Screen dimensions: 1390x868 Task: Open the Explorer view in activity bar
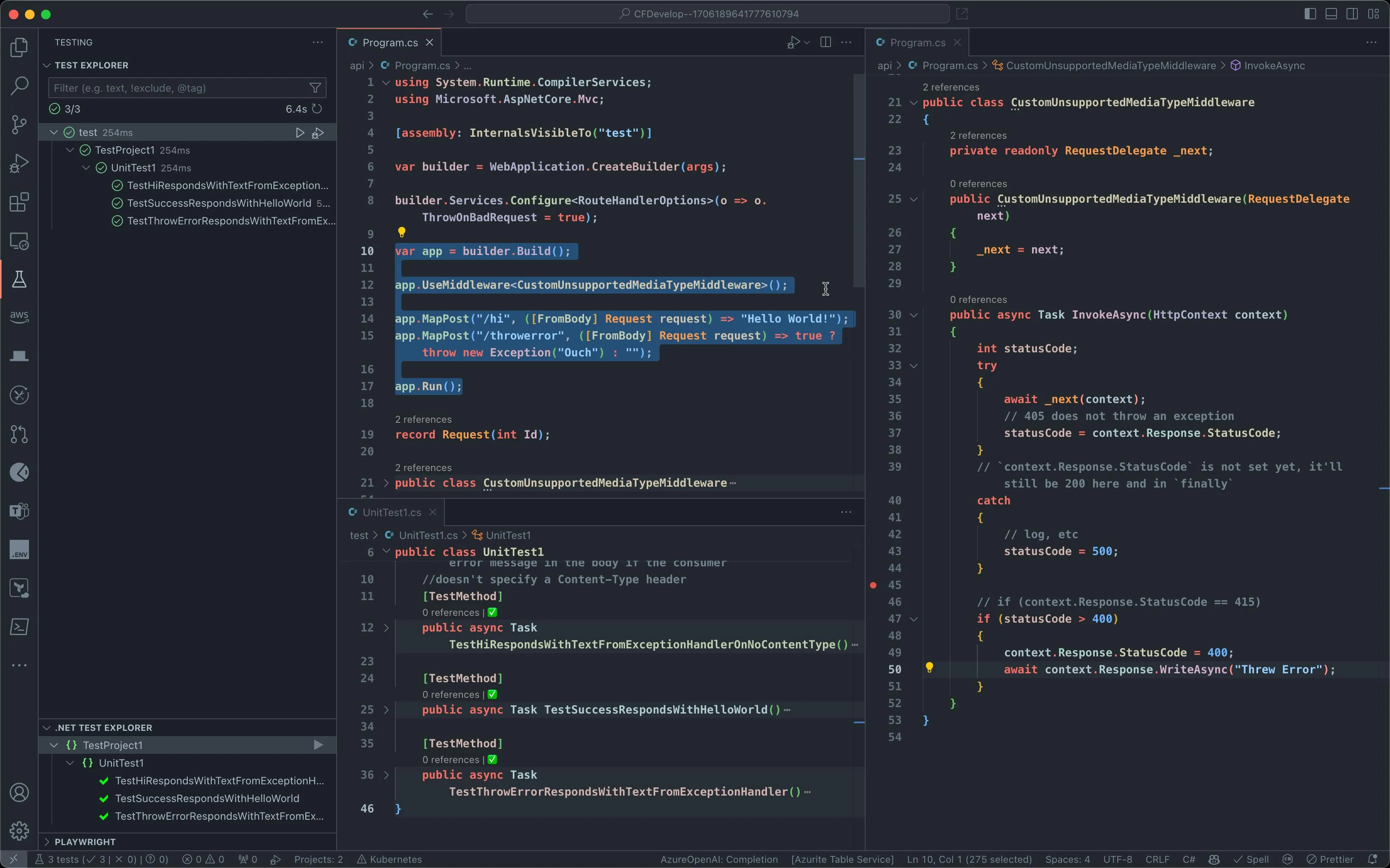coord(19,47)
